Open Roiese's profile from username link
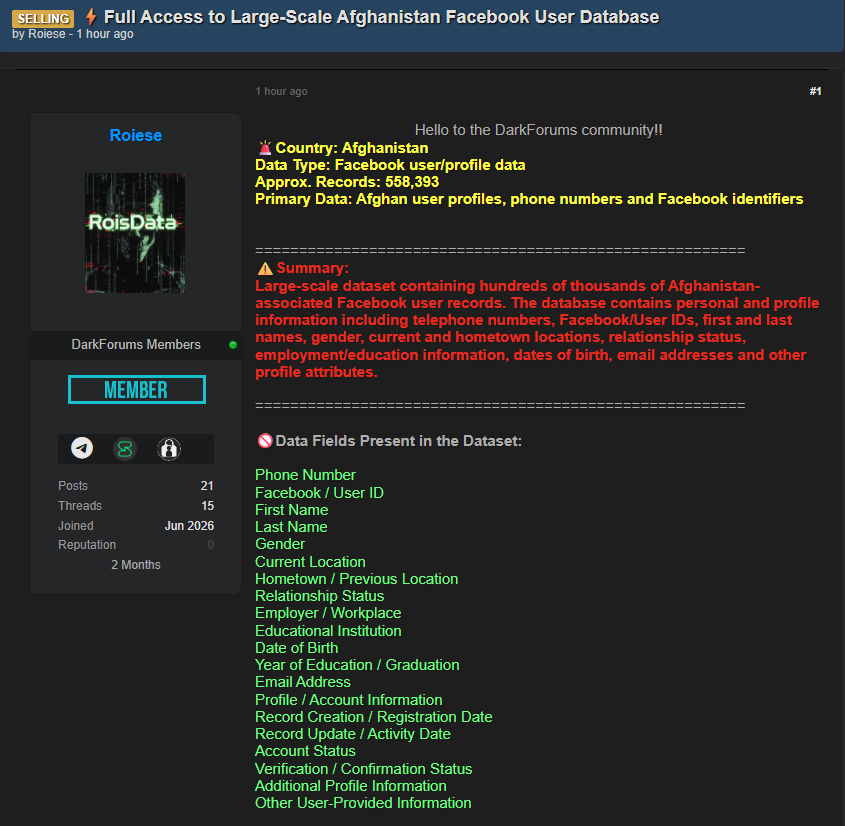 coord(136,135)
